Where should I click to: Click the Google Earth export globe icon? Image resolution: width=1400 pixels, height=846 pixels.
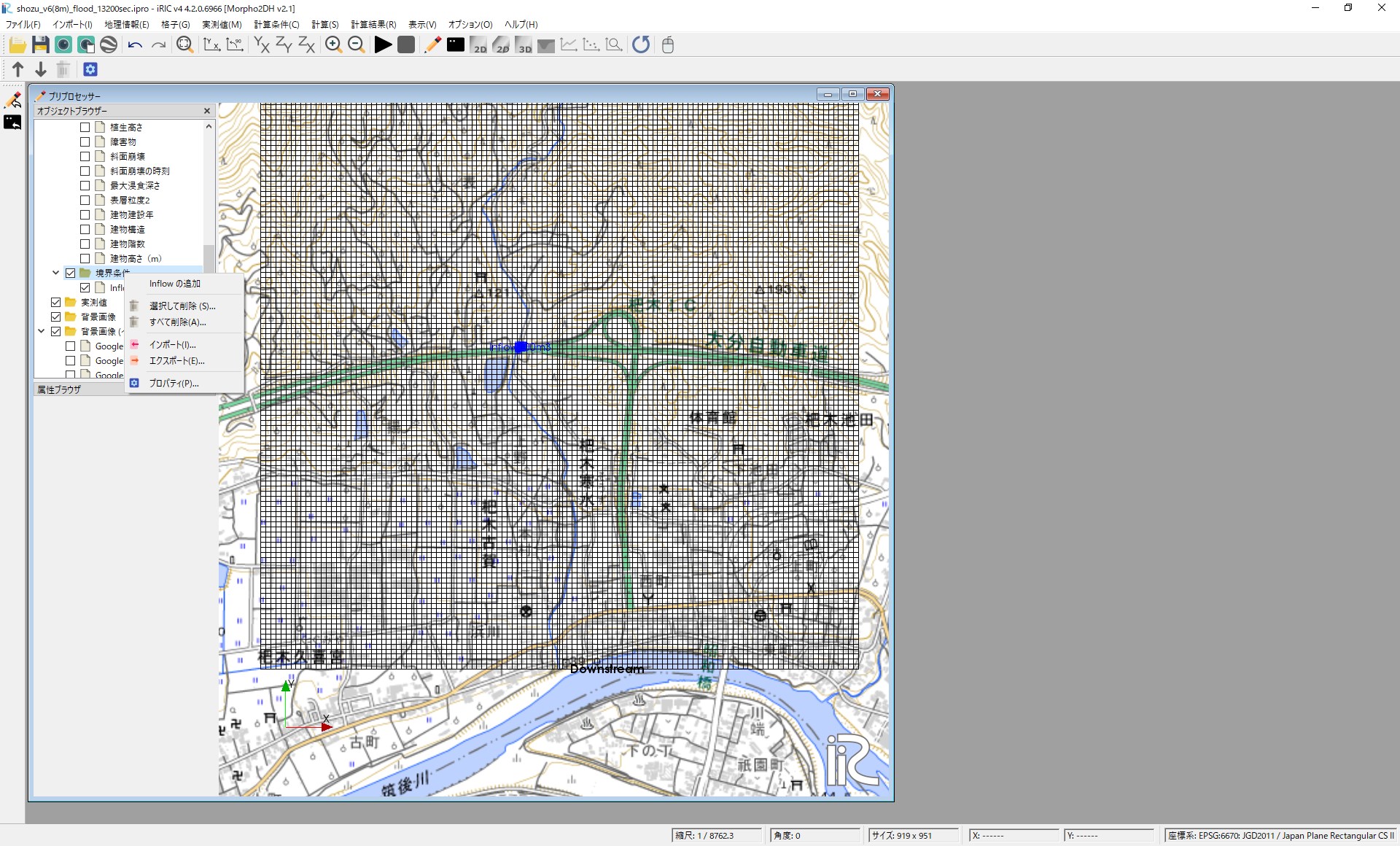(x=109, y=45)
